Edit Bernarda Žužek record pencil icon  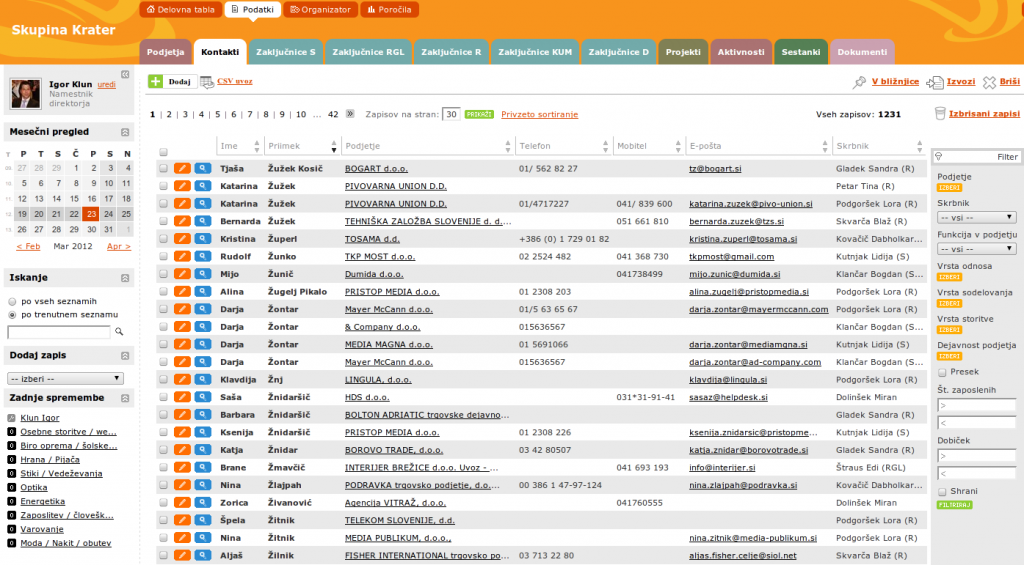[x=182, y=221]
